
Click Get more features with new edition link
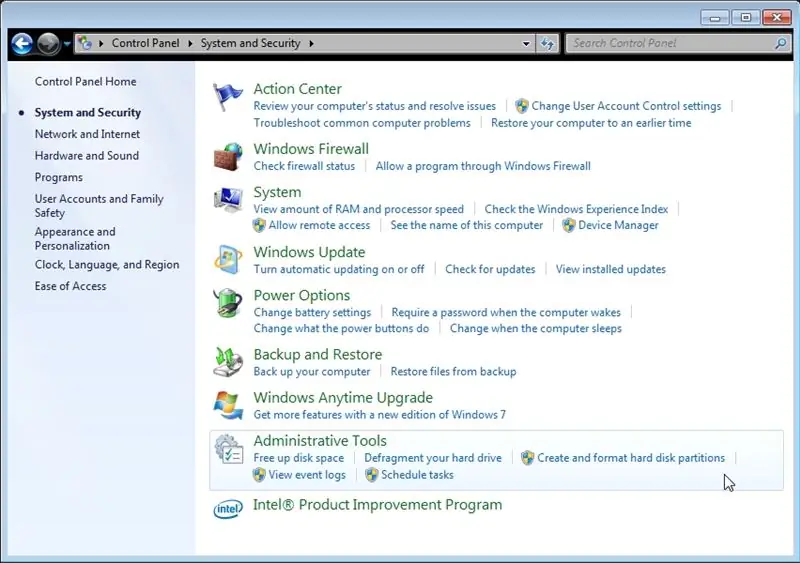tap(380, 415)
